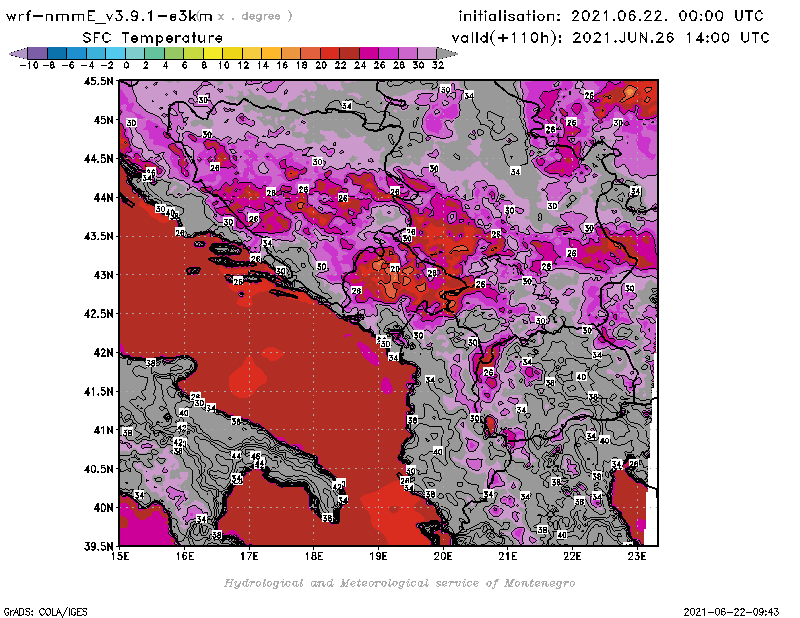800x618 pixels.
Task: Click longitude label '15E'
Action: 120,556
